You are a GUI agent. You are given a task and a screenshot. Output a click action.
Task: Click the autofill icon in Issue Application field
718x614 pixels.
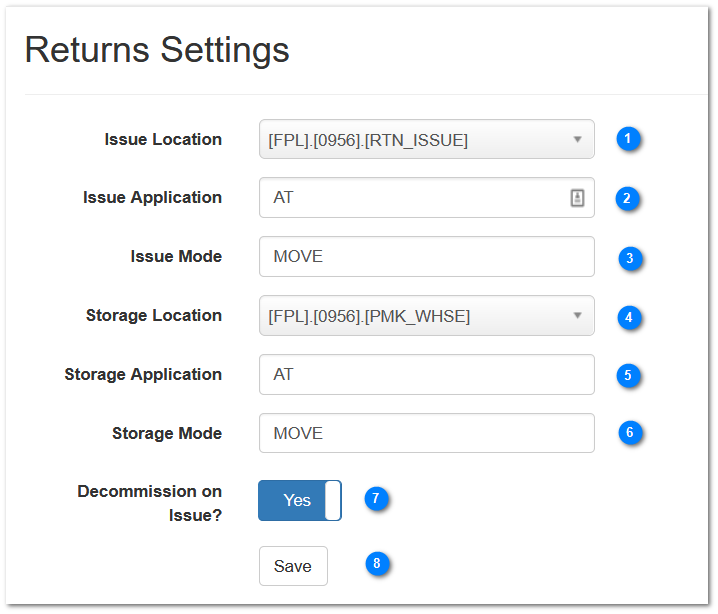[x=577, y=198]
